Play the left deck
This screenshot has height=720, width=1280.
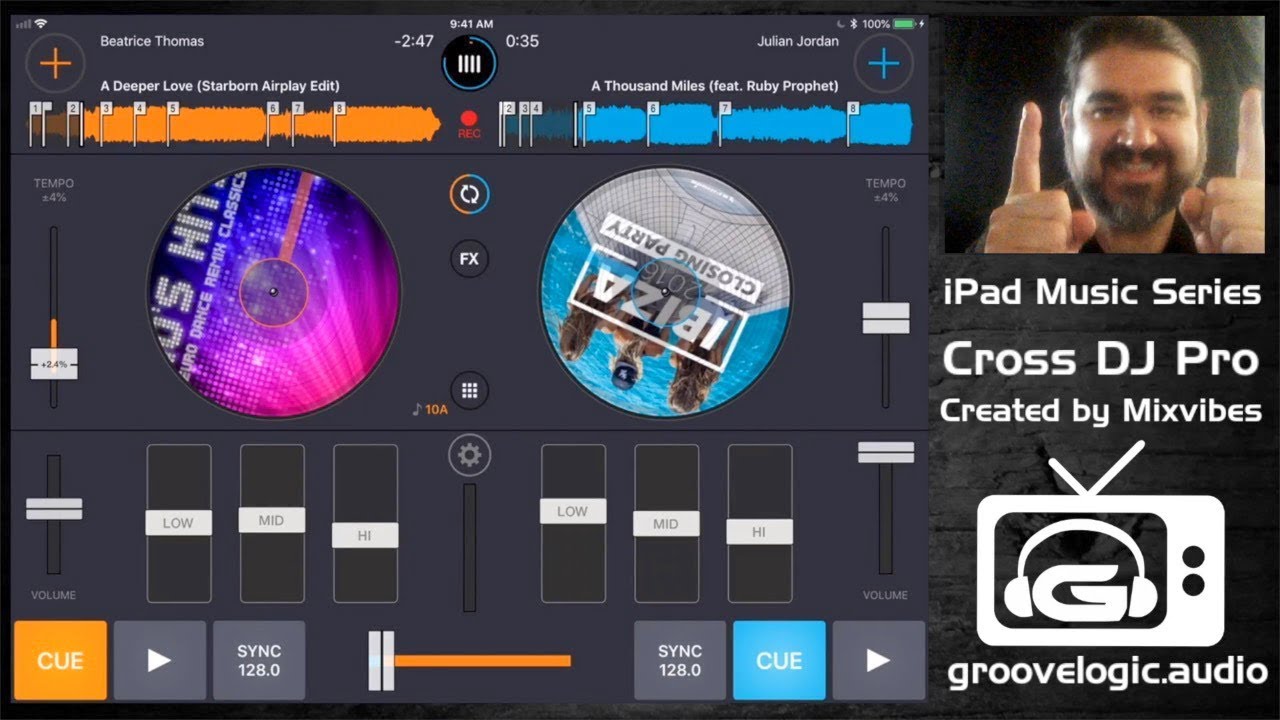click(x=160, y=660)
